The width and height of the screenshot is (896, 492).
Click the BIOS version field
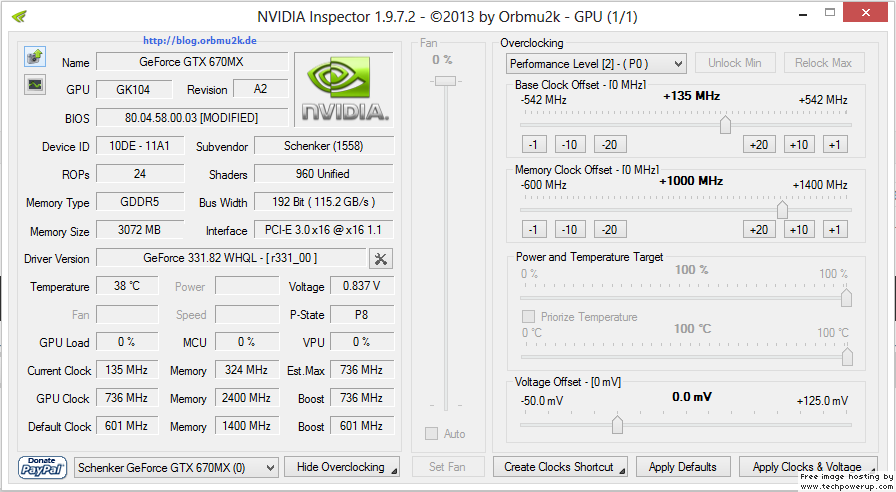click(x=192, y=118)
